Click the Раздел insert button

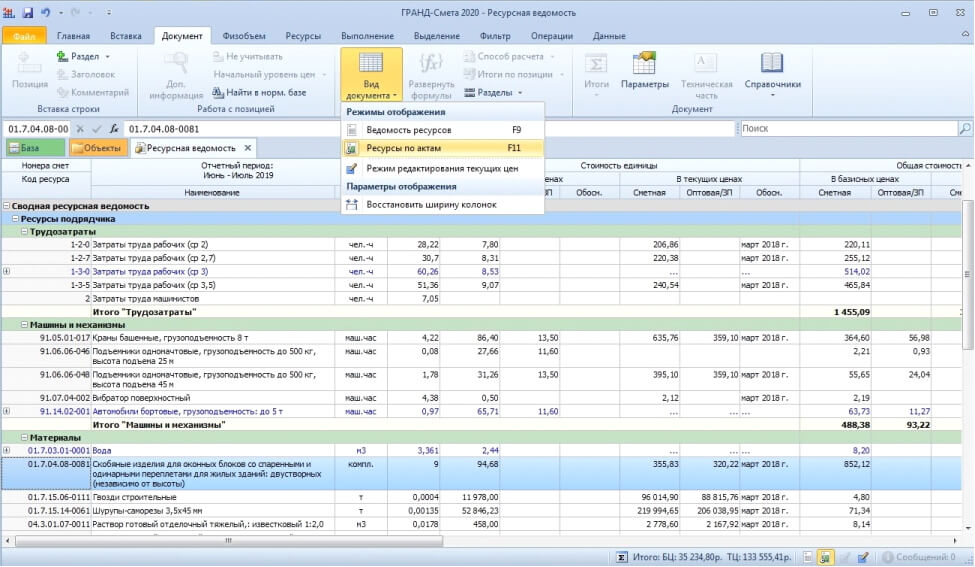click(83, 57)
